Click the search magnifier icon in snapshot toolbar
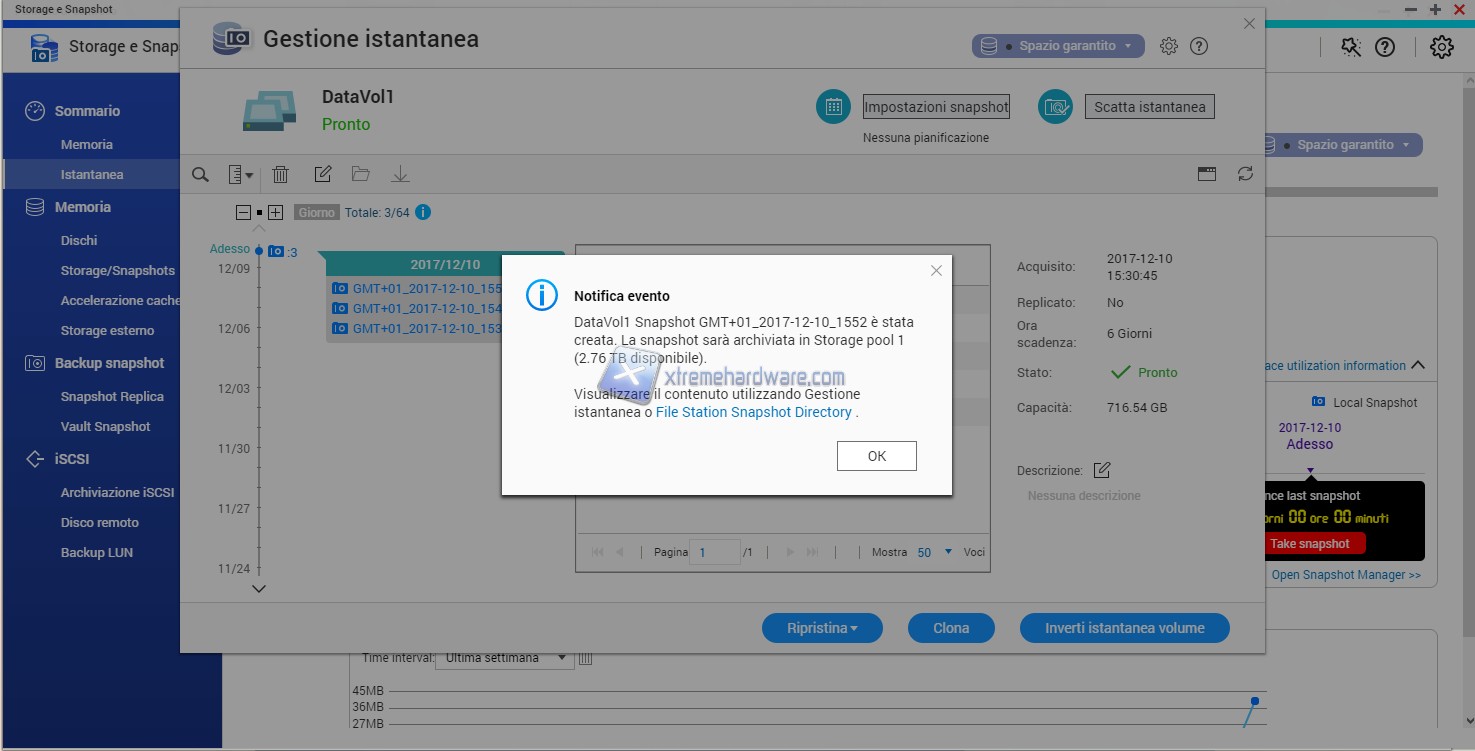1475x751 pixels. click(x=200, y=175)
